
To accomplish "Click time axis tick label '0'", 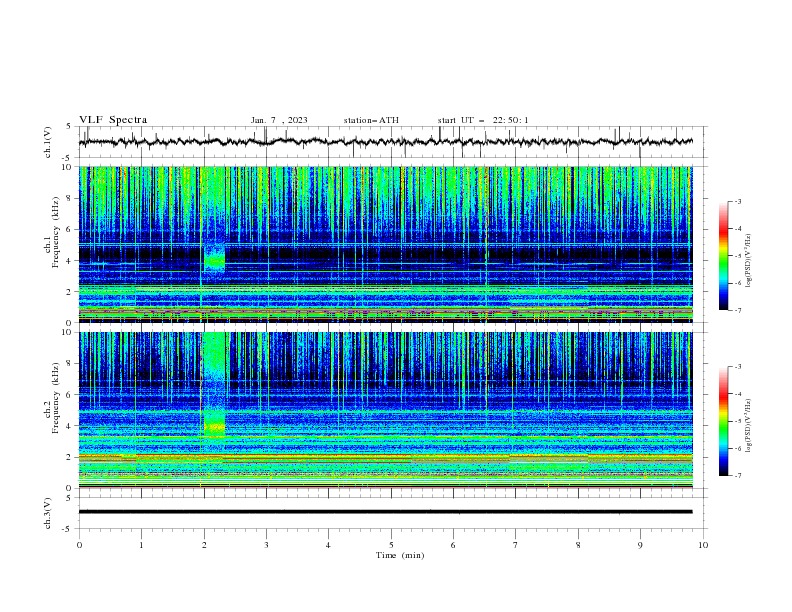I will pos(79,545).
